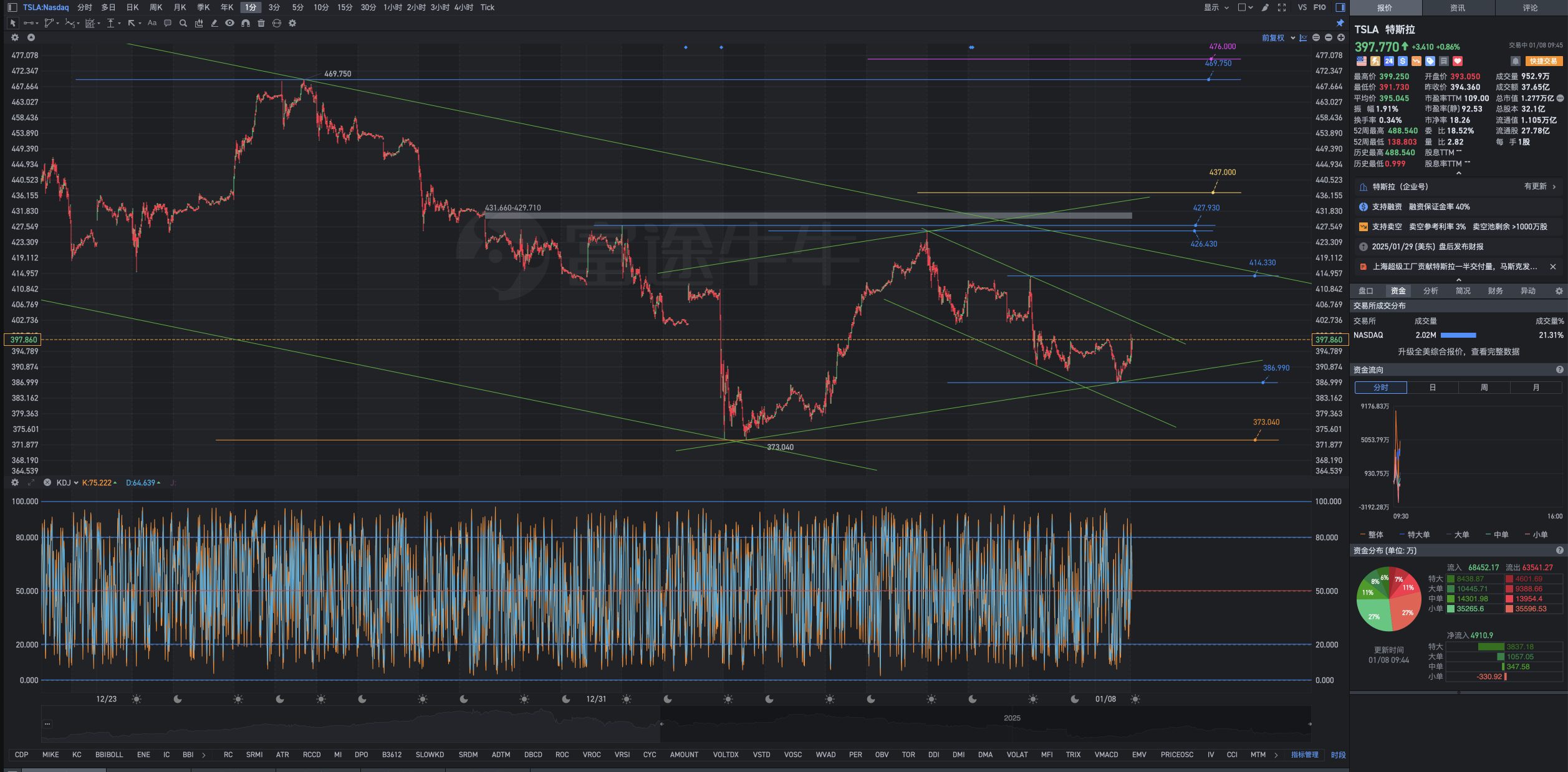Image resolution: width=1568 pixels, height=772 pixels.
Task: Reset chart zoom with equals icon
Action: pos(1316,38)
